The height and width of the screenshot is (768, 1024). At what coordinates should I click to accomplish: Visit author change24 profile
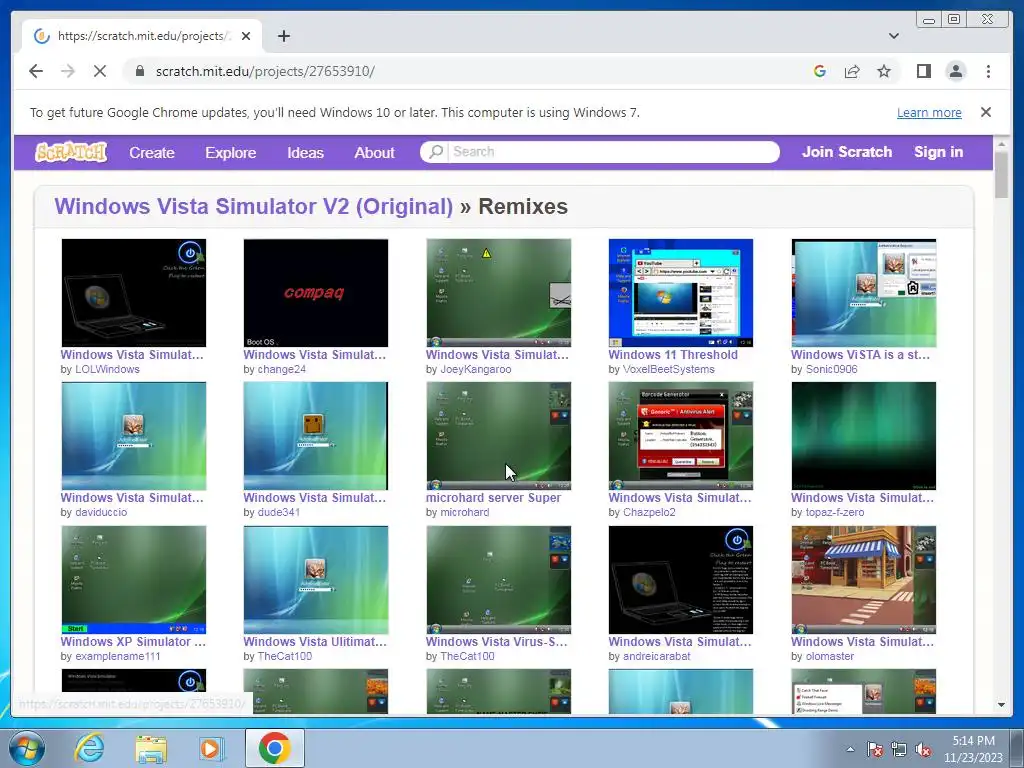pos(281,370)
